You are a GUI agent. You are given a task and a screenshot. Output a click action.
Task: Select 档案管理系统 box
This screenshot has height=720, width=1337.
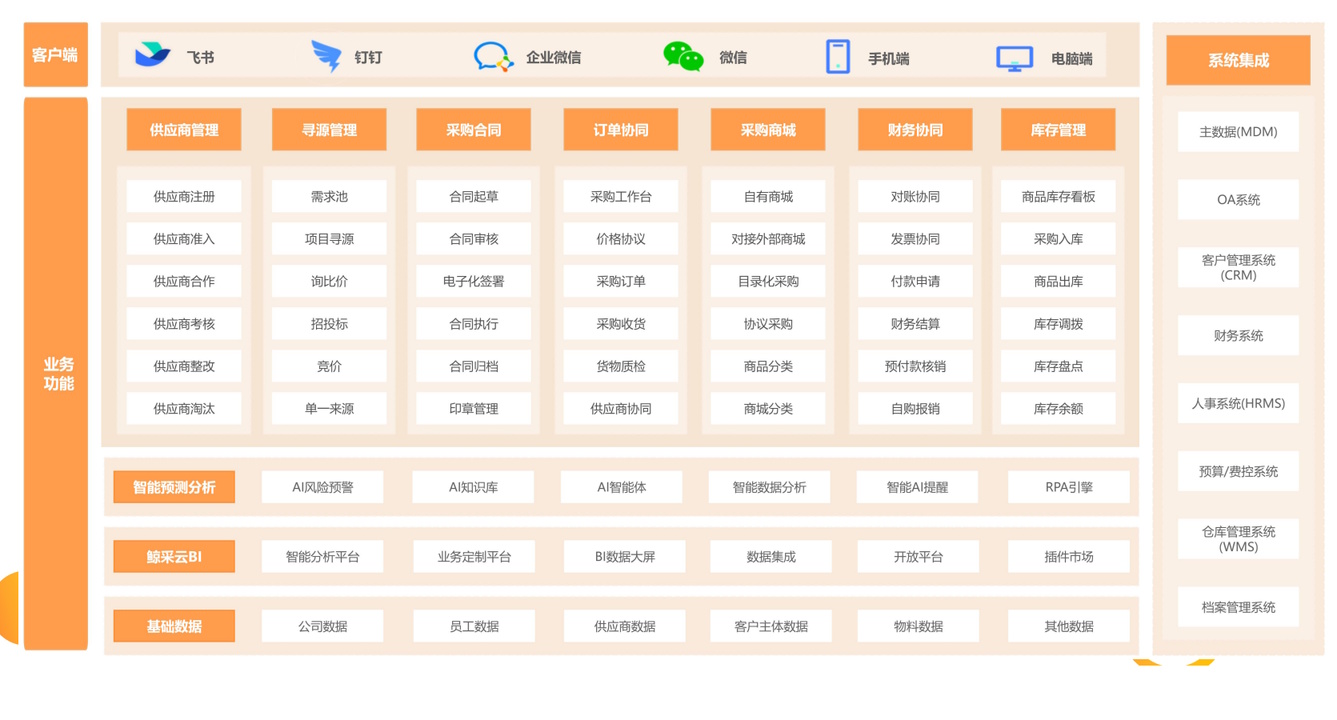click(x=1238, y=607)
